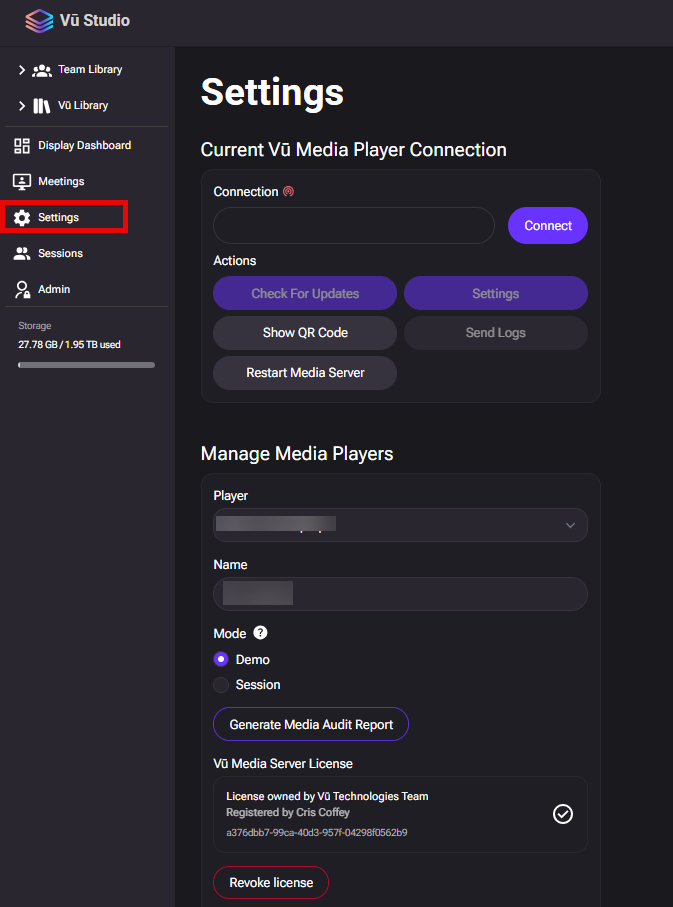The height and width of the screenshot is (907, 673).
Task: Click the Sessions people icon
Action: [x=22, y=254]
